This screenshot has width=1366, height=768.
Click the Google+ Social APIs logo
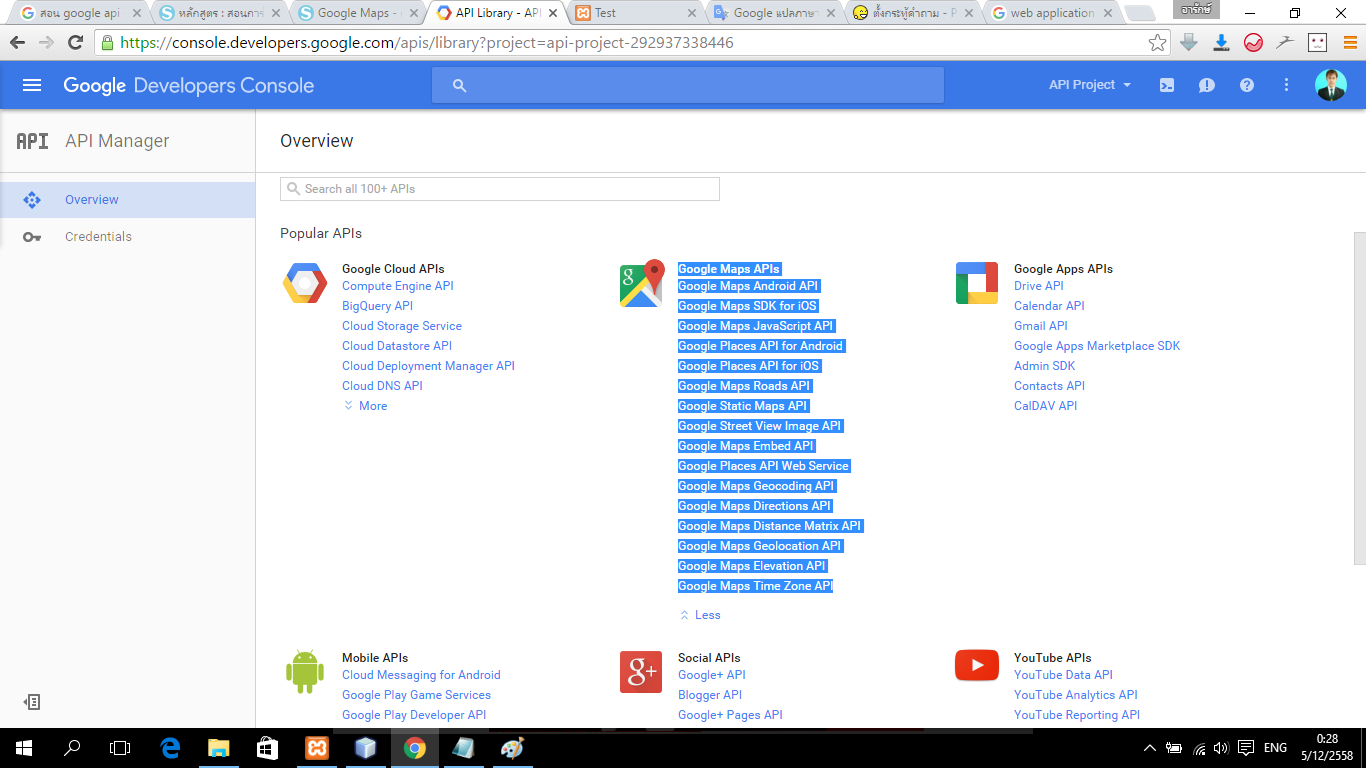pyautogui.click(x=641, y=672)
